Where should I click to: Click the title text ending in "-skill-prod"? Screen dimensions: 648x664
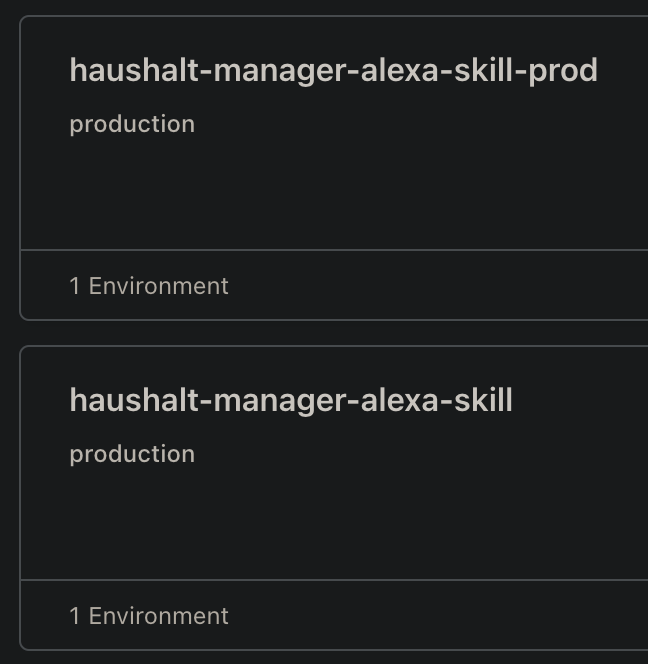[333, 70]
